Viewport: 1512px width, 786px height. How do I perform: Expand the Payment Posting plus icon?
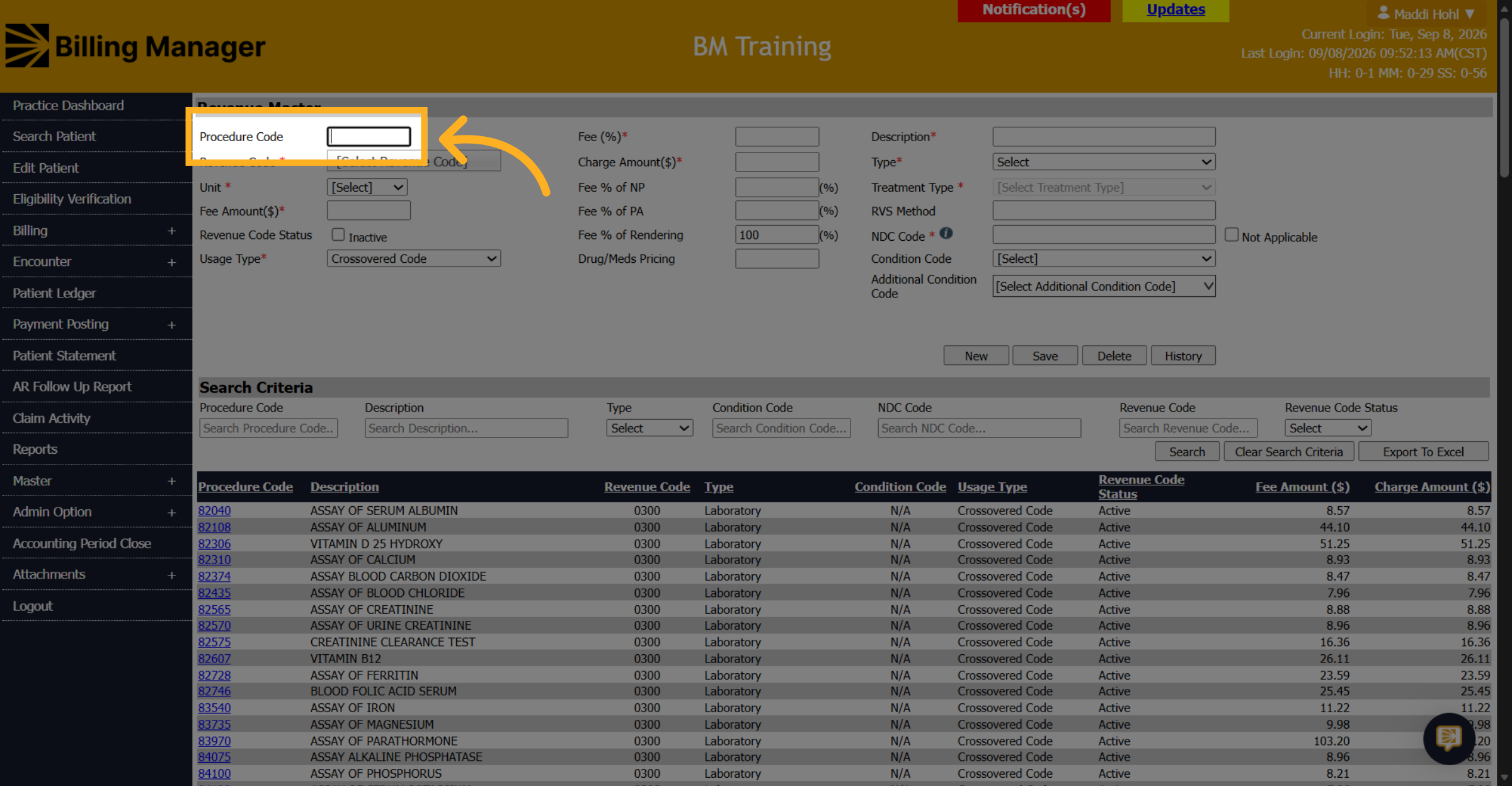point(171,325)
